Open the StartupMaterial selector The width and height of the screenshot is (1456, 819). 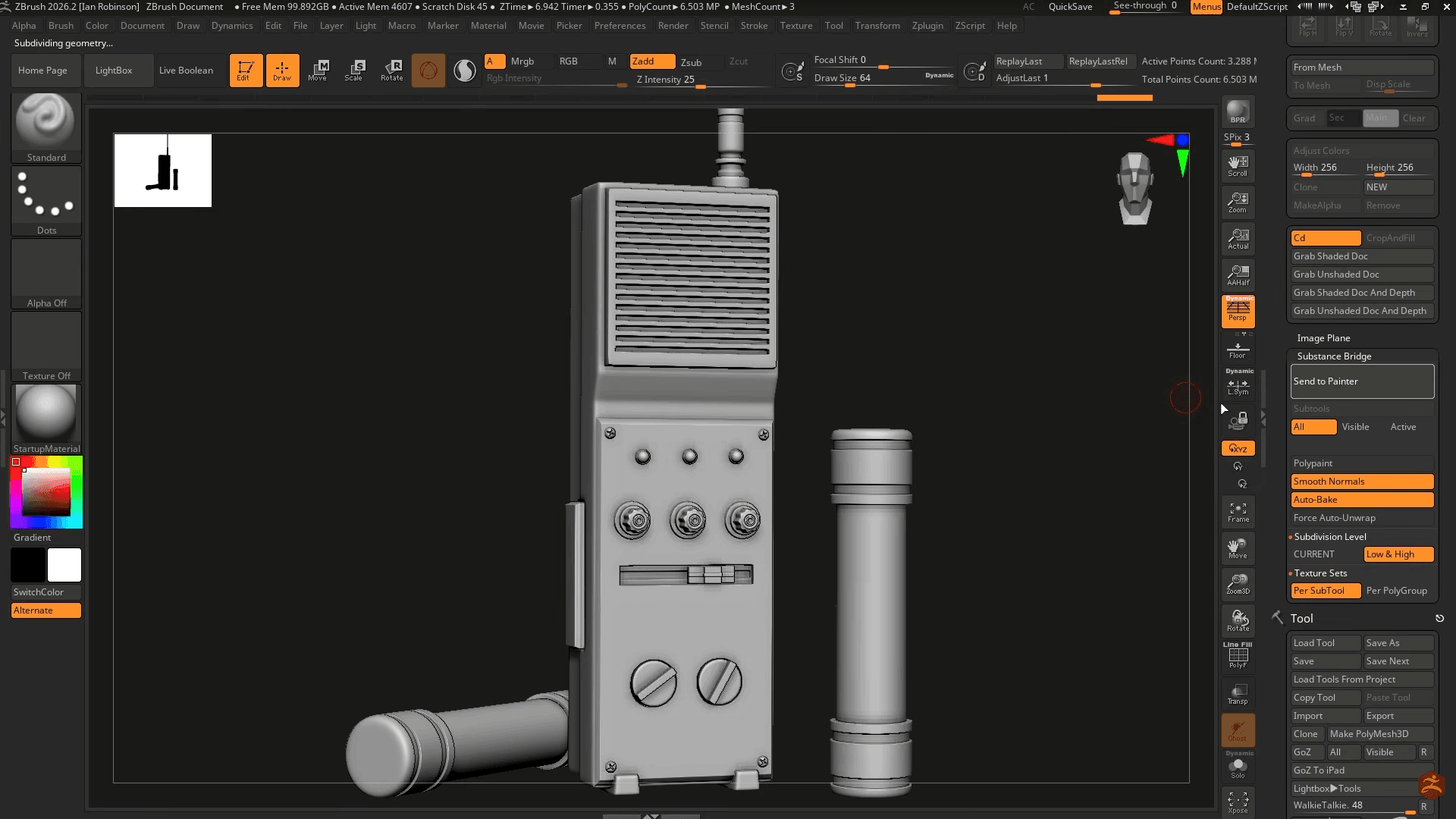pos(46,419)
